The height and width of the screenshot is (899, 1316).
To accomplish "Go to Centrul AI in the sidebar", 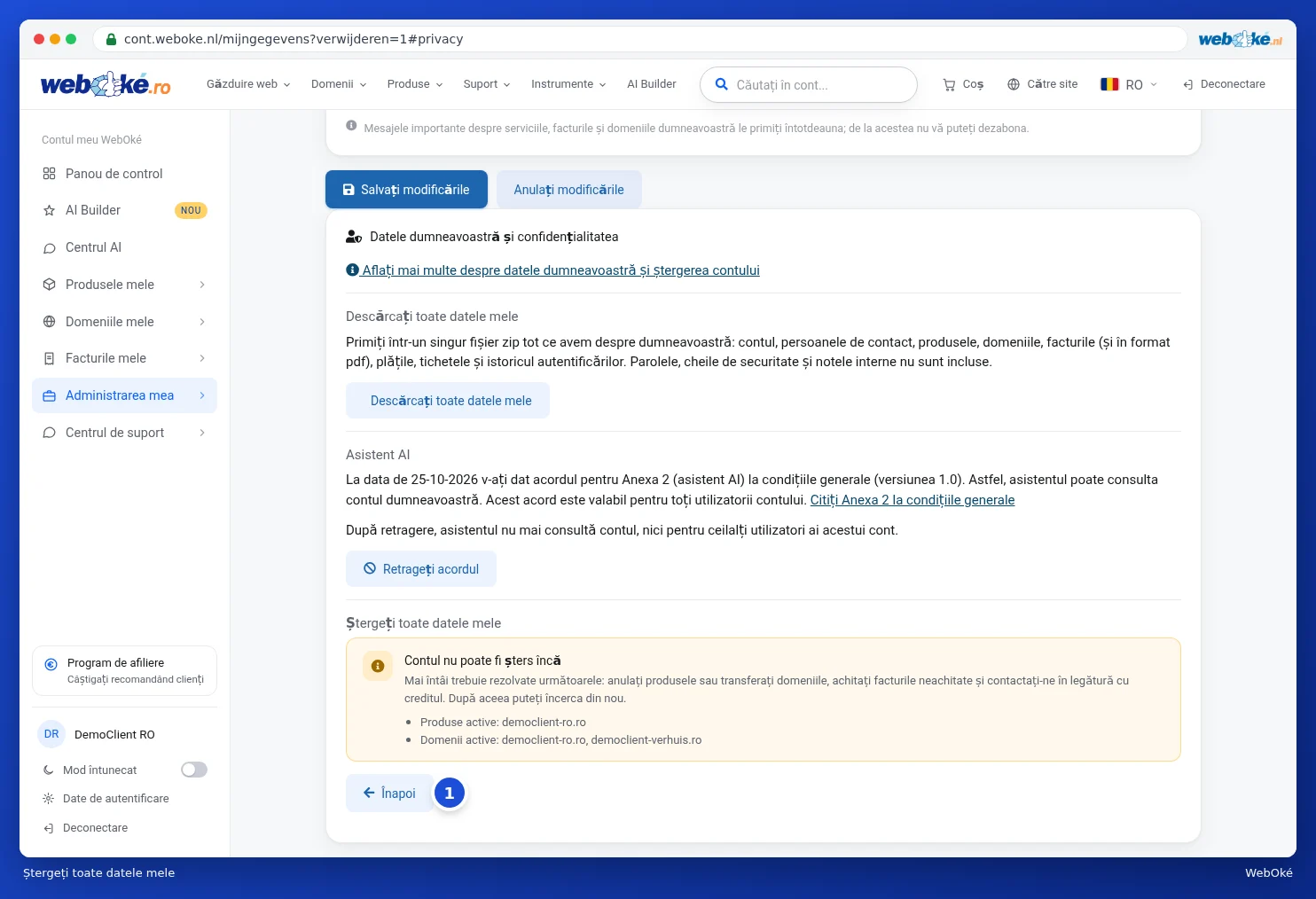I will tap(124, 247).
